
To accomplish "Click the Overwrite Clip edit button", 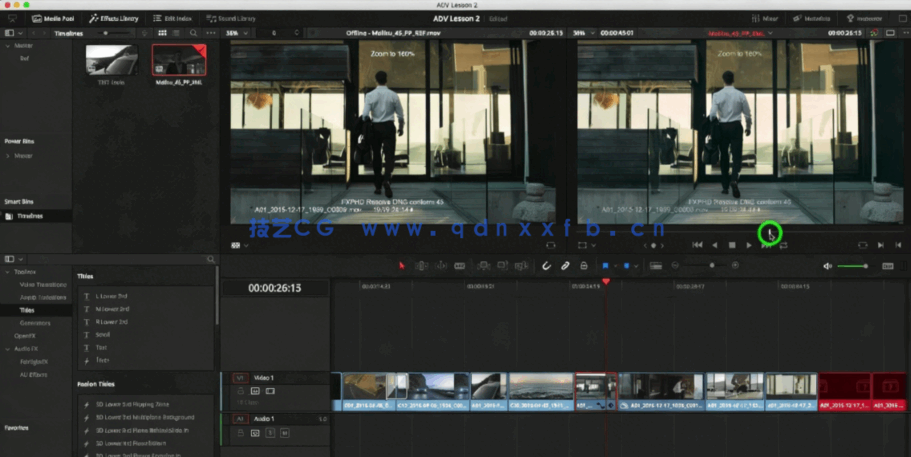I will click(503, 265).
